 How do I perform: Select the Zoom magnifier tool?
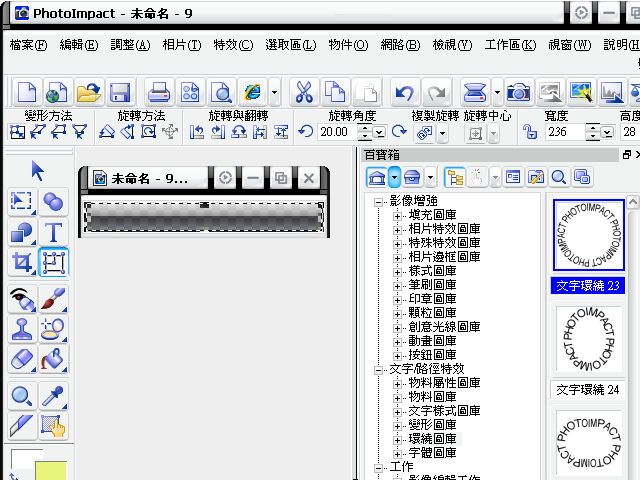pos(22,396)
